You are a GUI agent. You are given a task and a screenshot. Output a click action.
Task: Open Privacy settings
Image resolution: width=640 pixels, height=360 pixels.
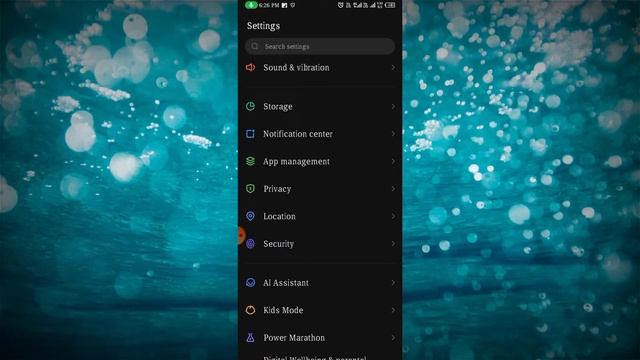(320, 189)
